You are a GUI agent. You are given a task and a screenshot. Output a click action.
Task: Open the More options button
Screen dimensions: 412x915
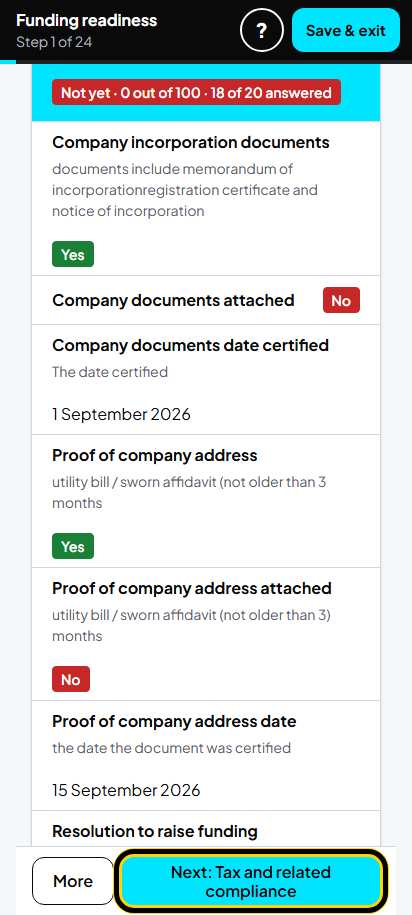[73, 881]
